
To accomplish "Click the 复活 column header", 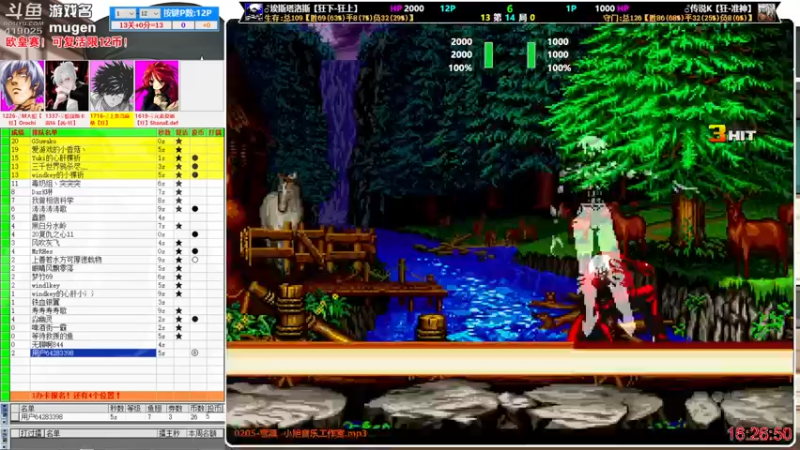I will tap(182, 133).
